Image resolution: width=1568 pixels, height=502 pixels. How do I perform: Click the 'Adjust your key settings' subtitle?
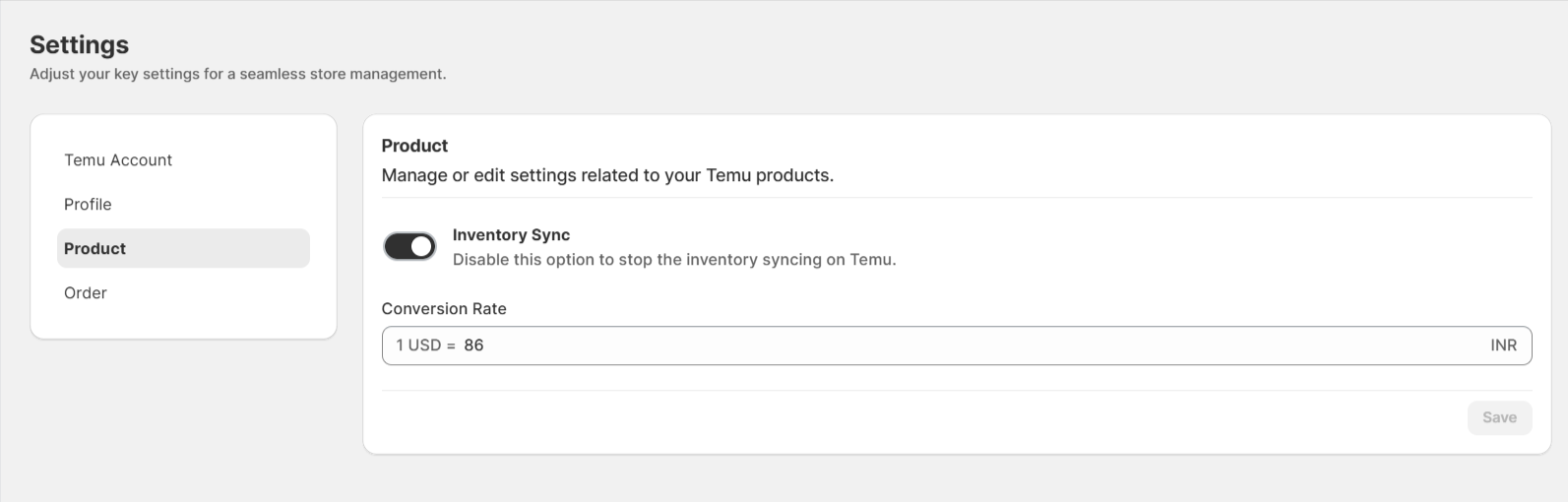tap(237, 74)
